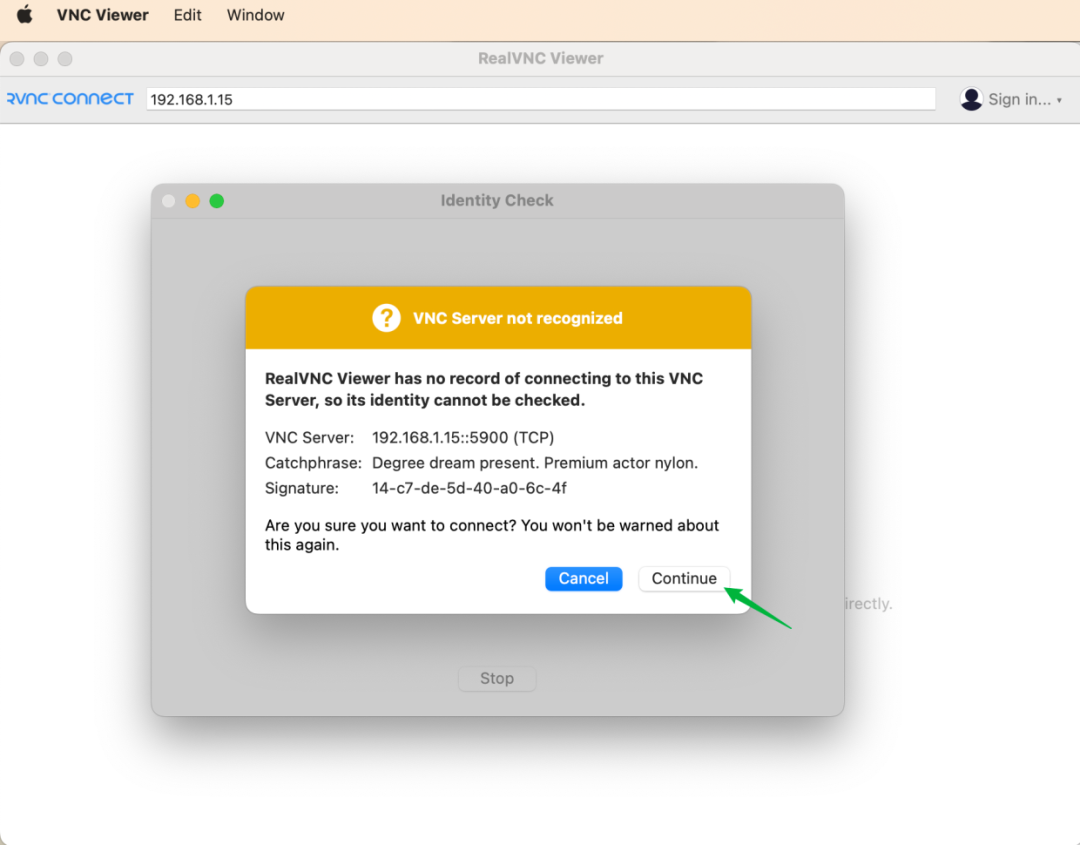Expand the Sign in dropdown arrow
Screen dimensions: 1080x845
1059,101
